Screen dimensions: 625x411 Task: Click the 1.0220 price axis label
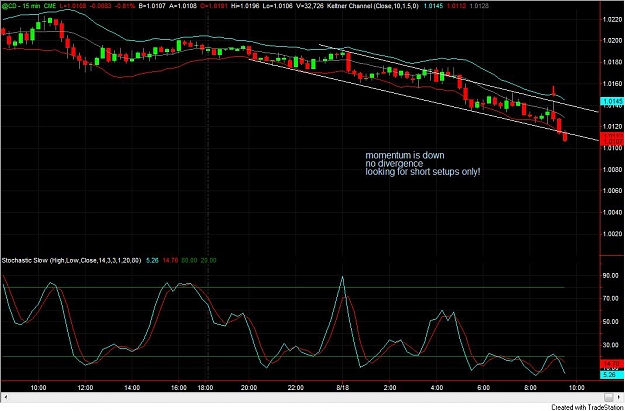click(x=613, y=19)
